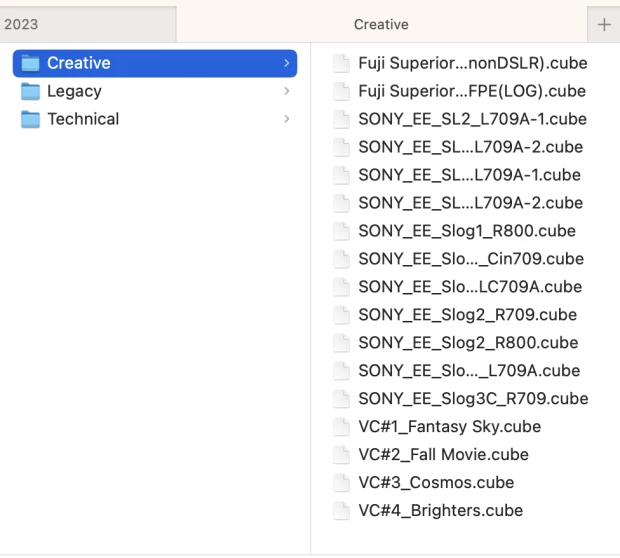Add a new tab with the plus button
620x558 pixels.
[x=604, y=24]
